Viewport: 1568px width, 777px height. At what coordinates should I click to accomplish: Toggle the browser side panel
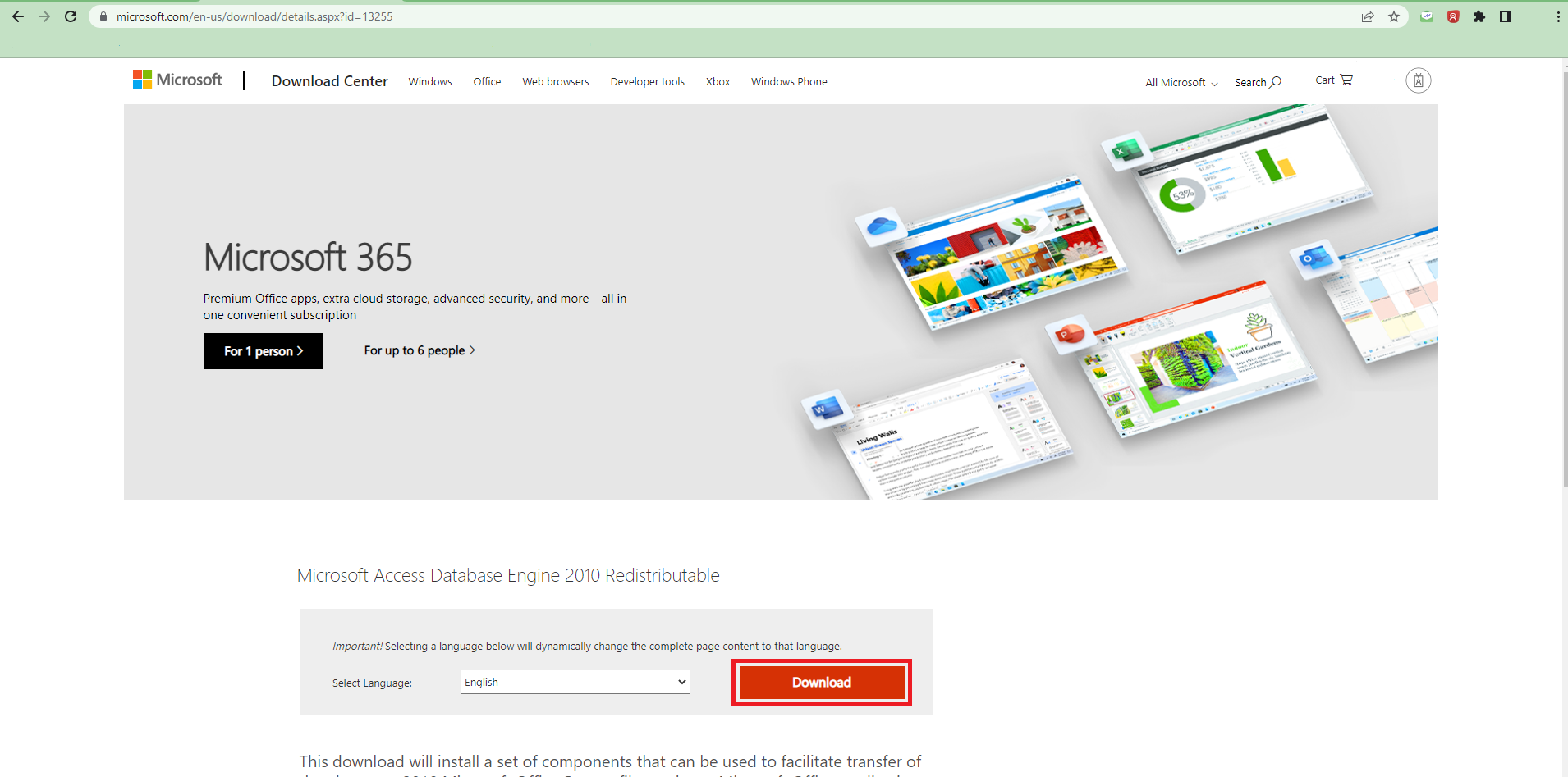[x=1506, y=16]
